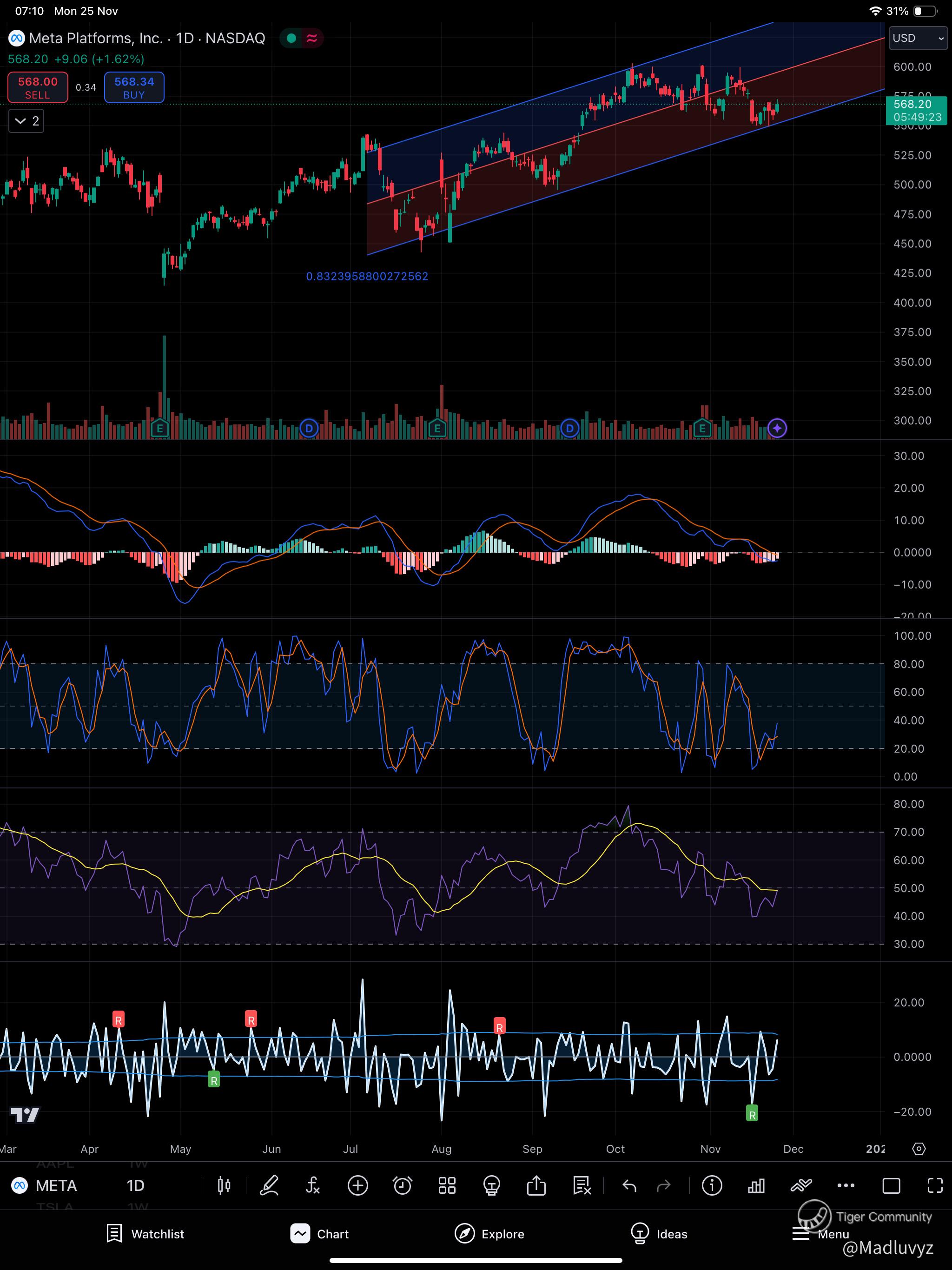The image size is (952, 1270).
Task: Open symbol info icon
Action: point(712,1185)
